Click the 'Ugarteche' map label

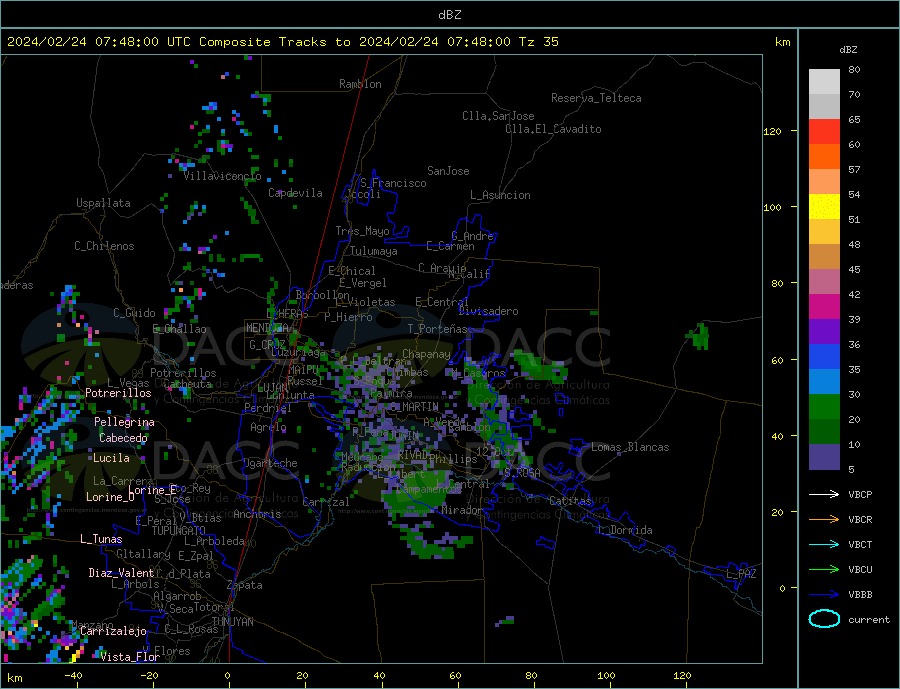[x=270, y=463]
